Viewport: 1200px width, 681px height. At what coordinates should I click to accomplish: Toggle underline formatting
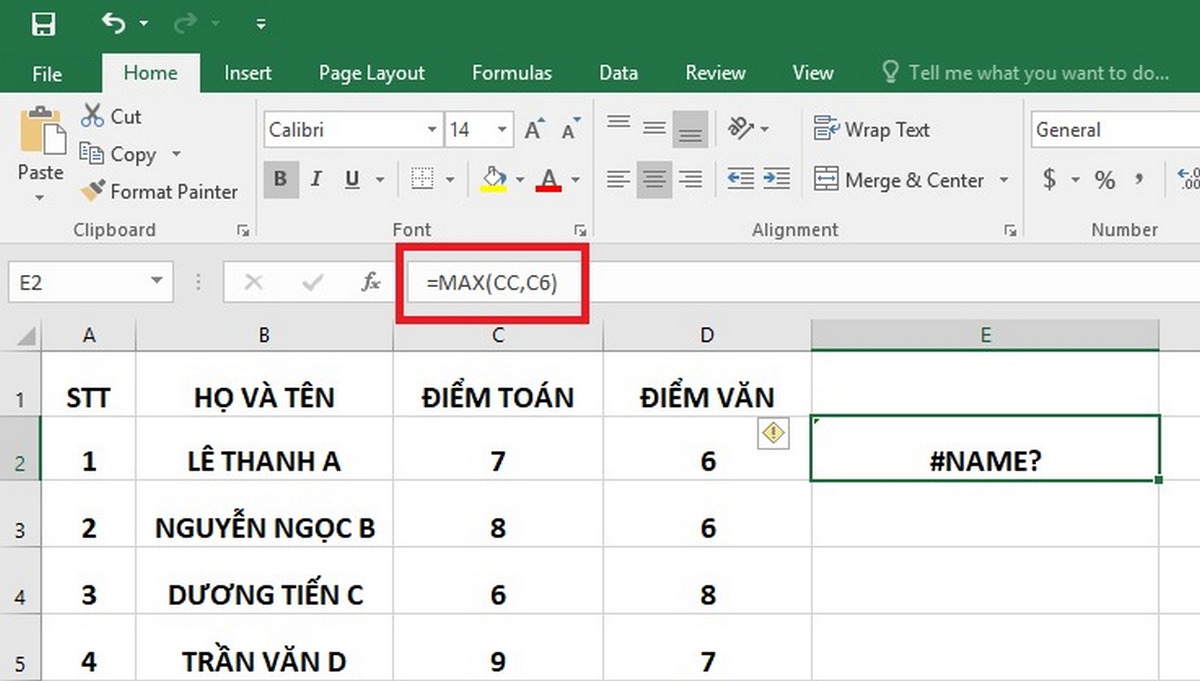pos(351,180)
